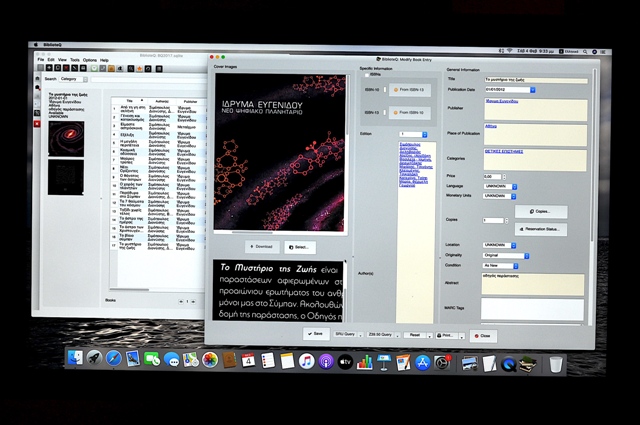640x425 pixels.
Task: Click the Reset button
Action: 414,335
